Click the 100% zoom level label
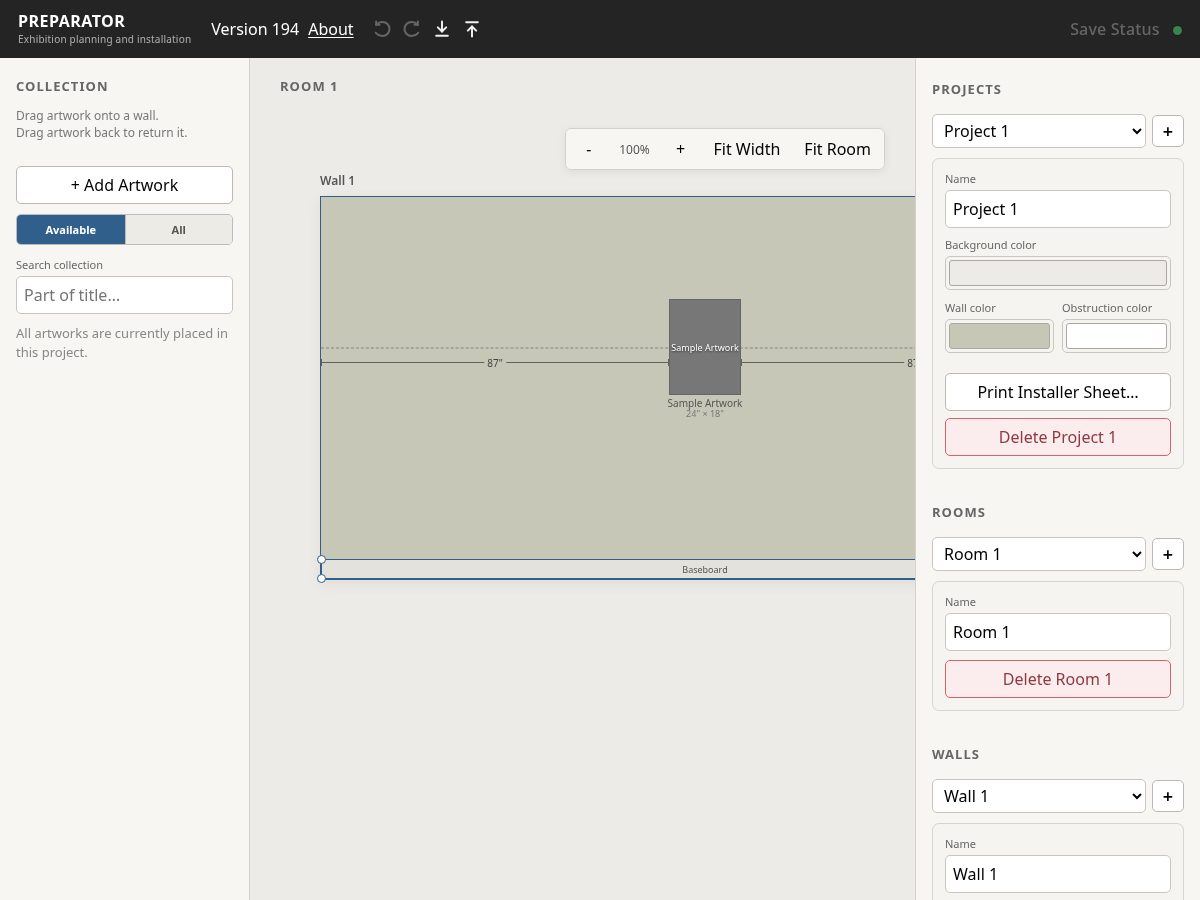 634,150
